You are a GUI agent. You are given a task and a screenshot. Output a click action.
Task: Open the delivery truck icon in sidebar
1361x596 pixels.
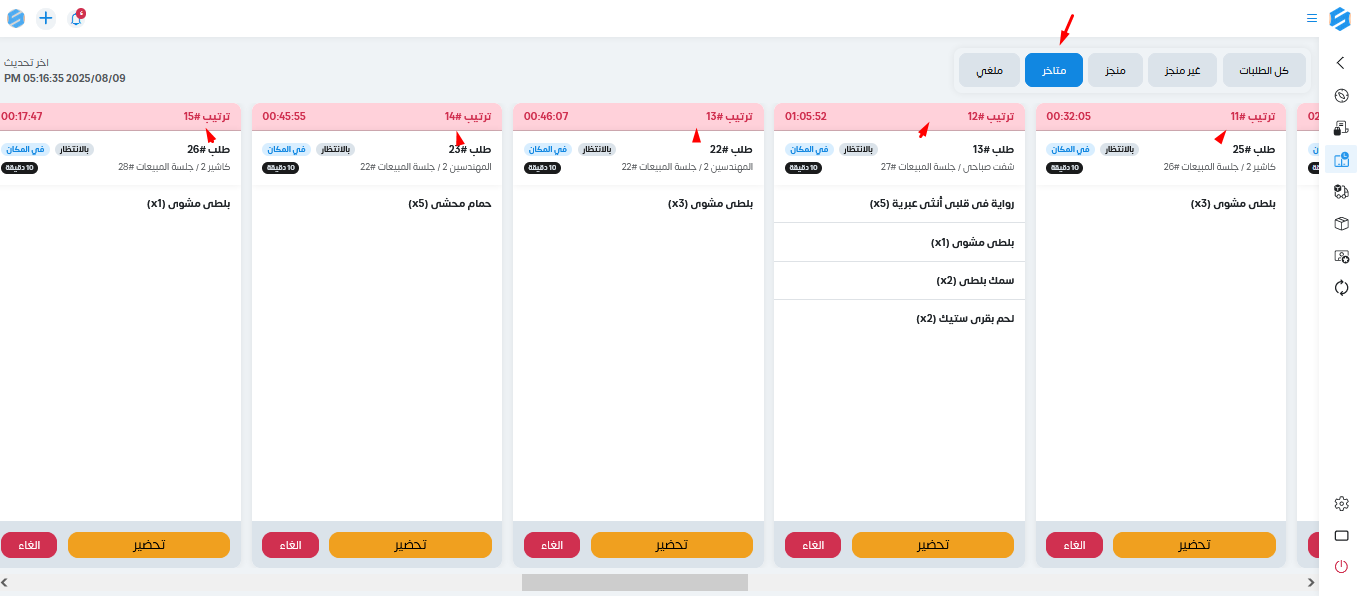(x=1342, y=192)
